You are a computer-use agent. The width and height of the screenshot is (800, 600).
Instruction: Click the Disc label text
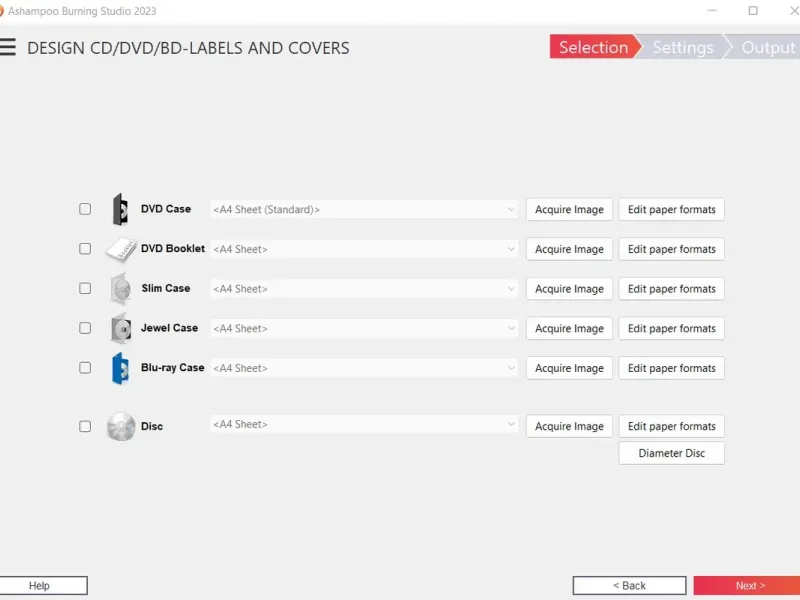click(152, 427)
